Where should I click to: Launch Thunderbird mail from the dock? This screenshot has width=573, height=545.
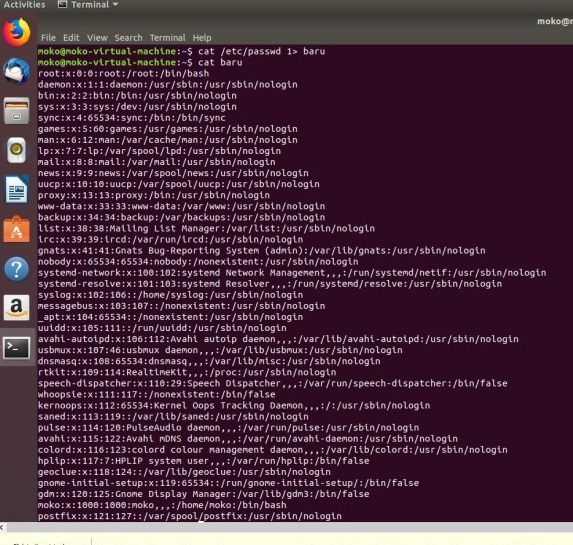[16, 71]
